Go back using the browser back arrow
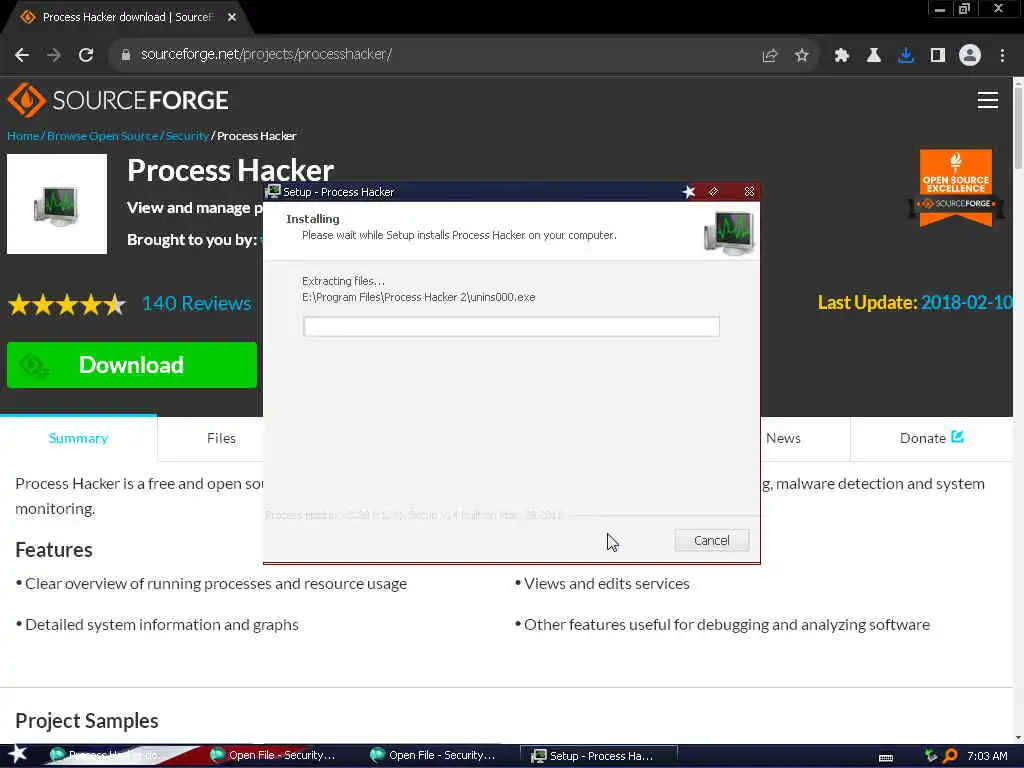 (x=22, y=55)
